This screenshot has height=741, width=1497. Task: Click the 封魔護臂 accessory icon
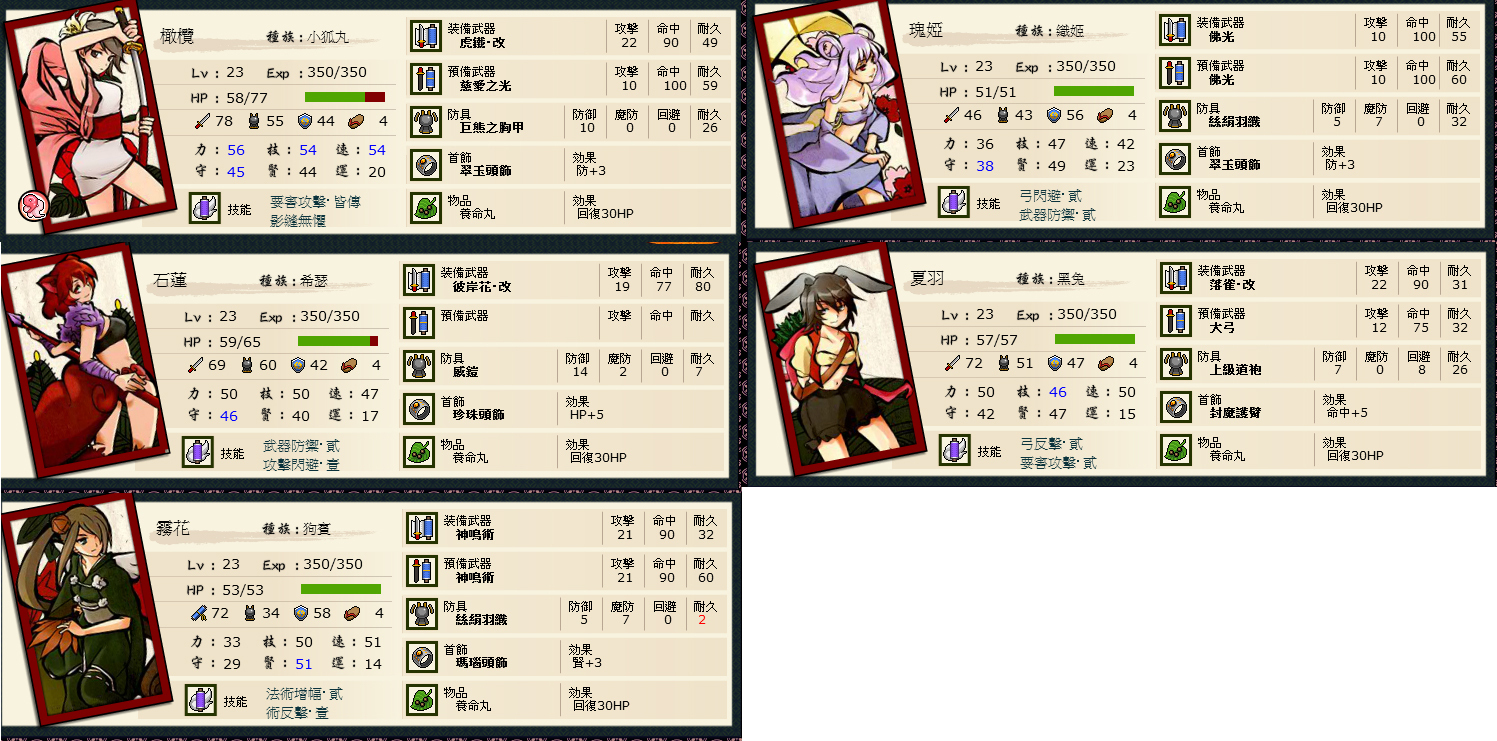point(1174,406)
